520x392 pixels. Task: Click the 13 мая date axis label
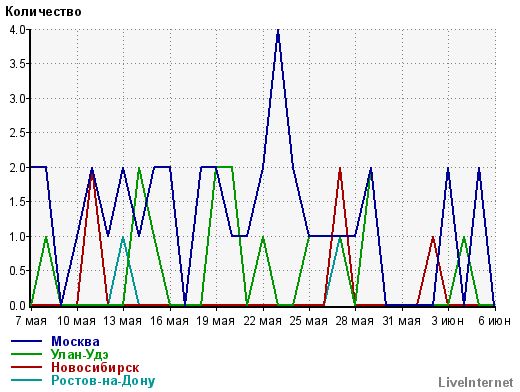pyautogui.click(x=123, y=321)
